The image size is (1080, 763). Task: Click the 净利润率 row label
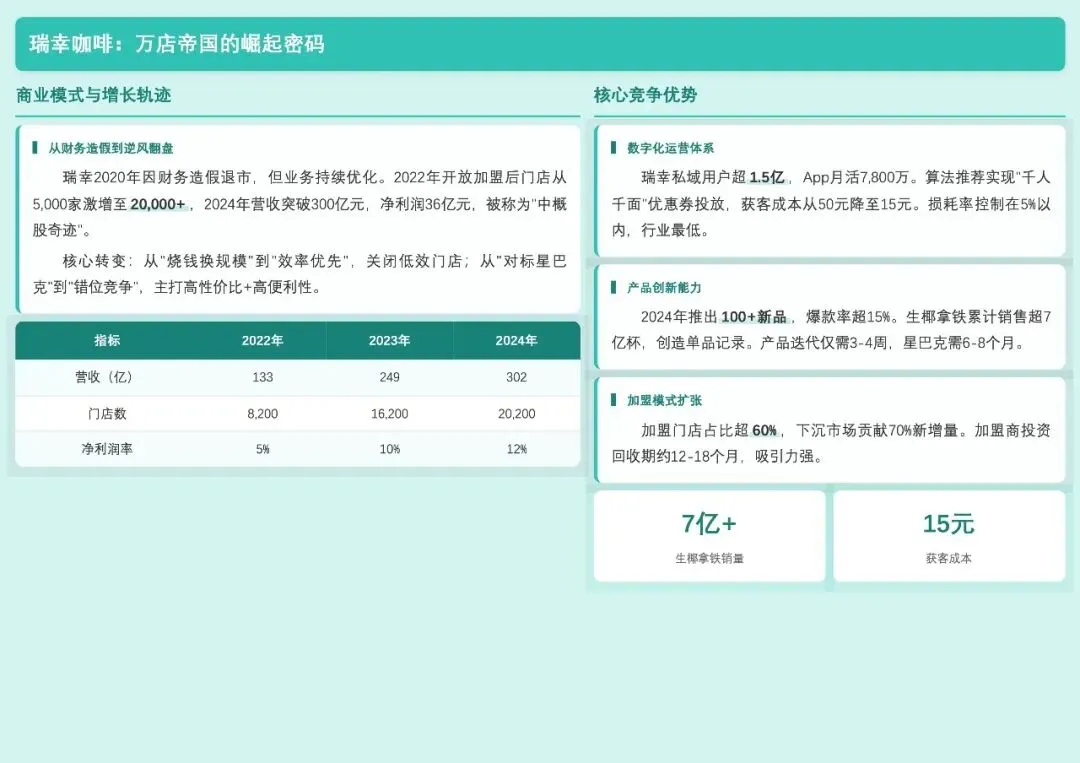[x=107, y=449]
